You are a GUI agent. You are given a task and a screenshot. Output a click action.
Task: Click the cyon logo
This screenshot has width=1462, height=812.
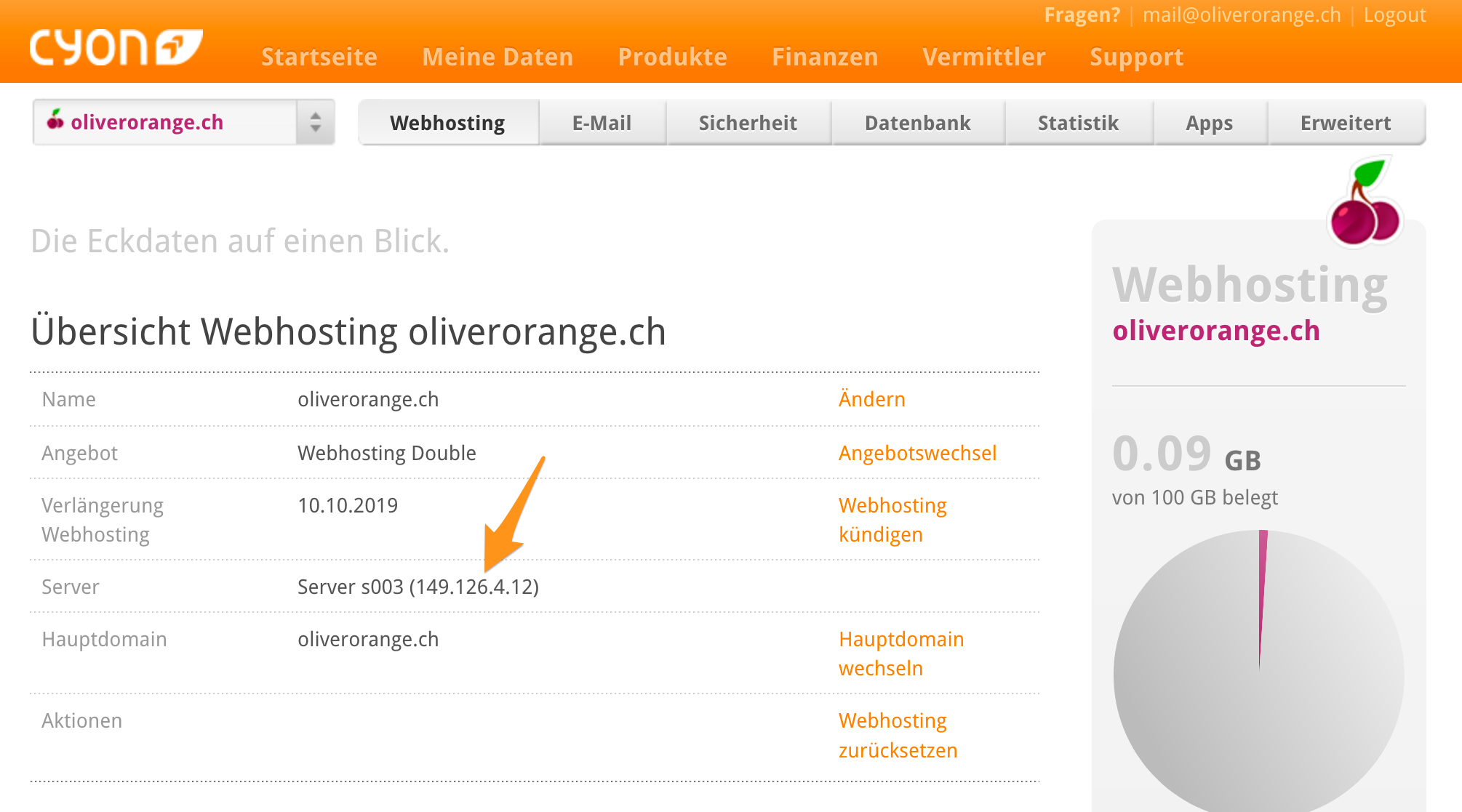click(x=116, y=48)
